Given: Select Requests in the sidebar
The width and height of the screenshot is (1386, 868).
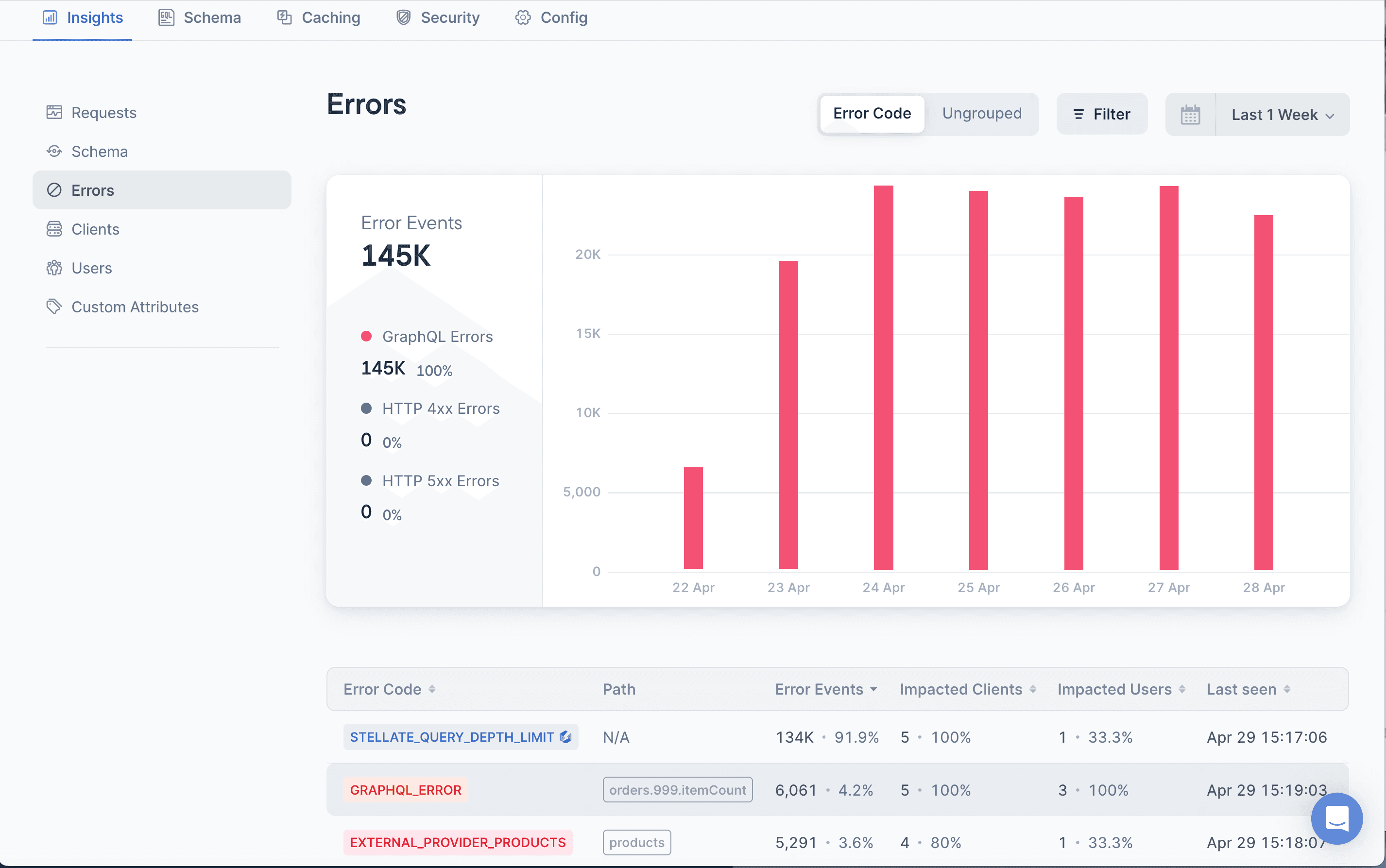Looking at the screenshot, I should pyautogui.click(x=103, y=113).
